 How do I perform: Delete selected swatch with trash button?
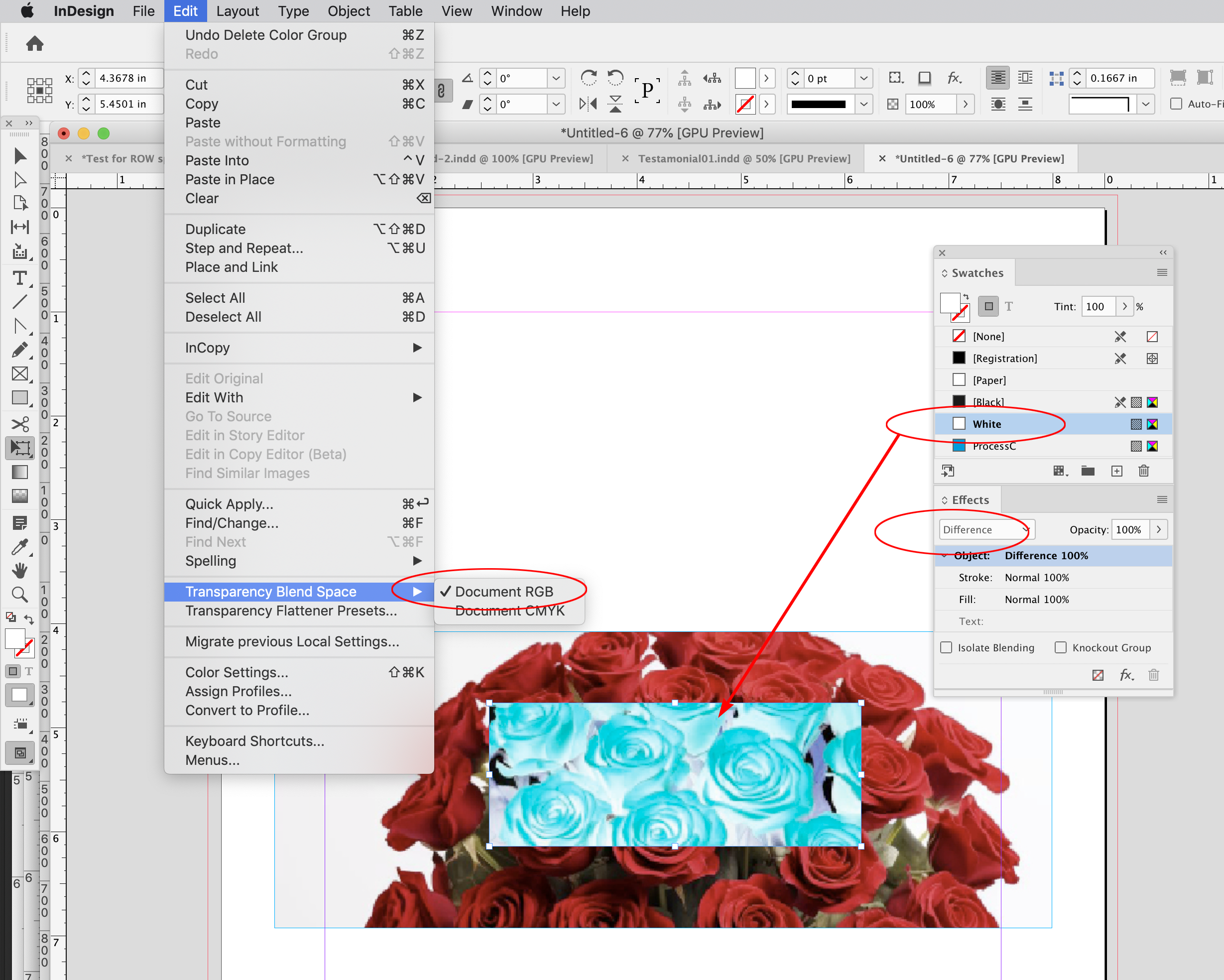click(1144, 471)
